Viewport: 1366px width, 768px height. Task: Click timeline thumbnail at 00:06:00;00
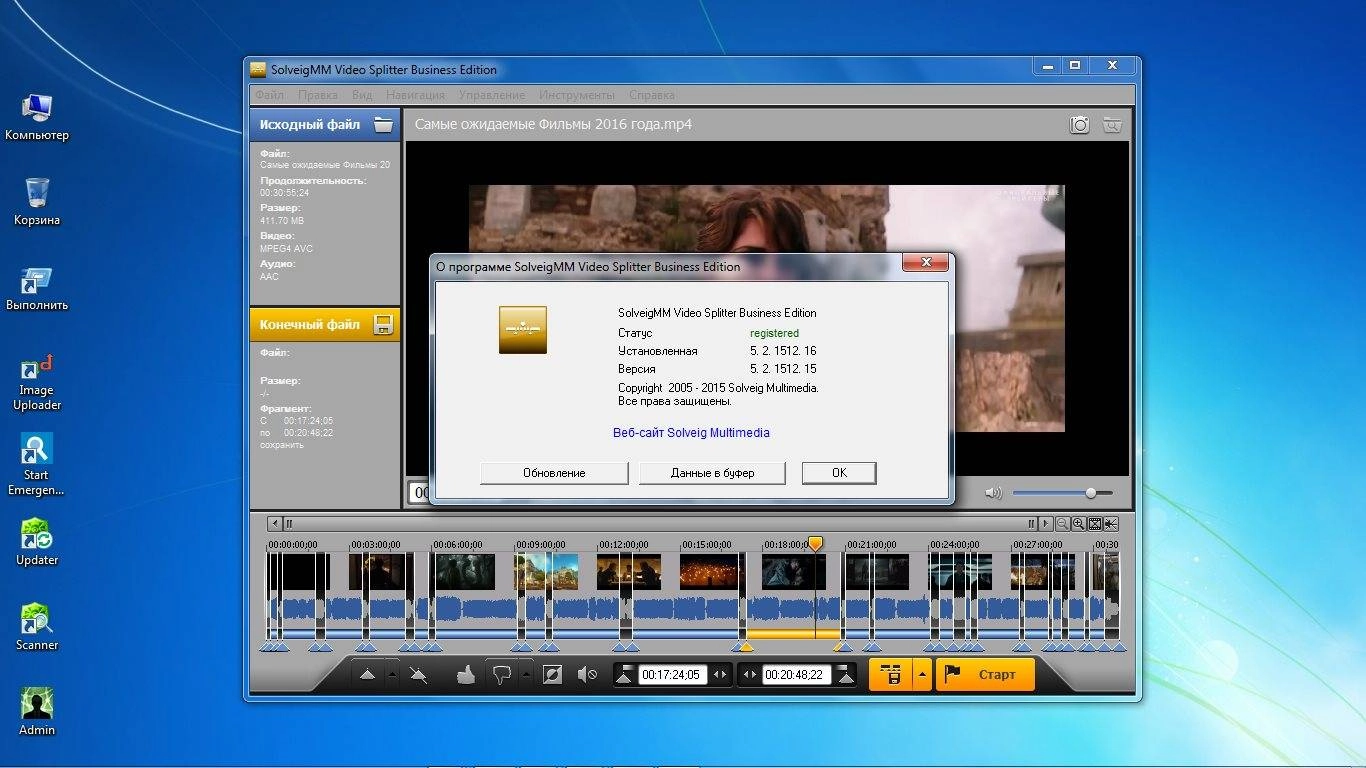pyautogui.click(x=464, y=572)
